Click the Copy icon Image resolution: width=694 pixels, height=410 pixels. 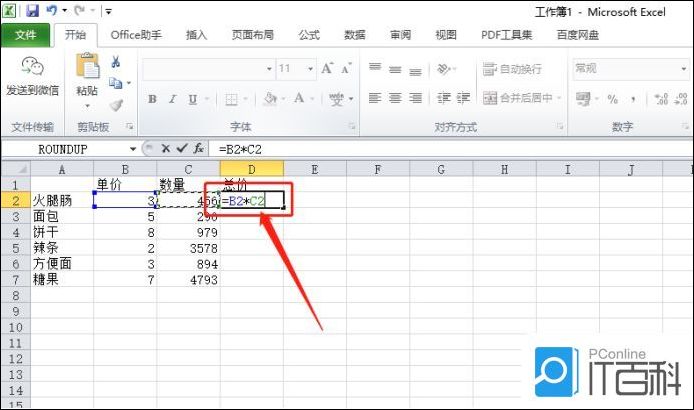(116, 83)
